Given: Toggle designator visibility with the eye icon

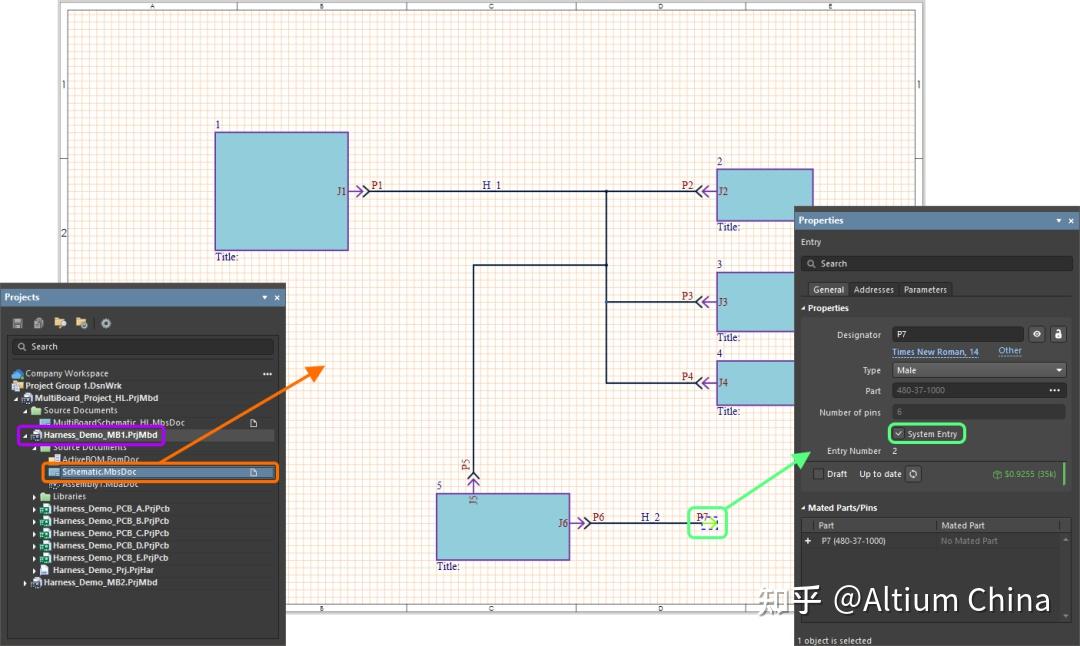Looking at the screenshot, I should click(1037, 335).
